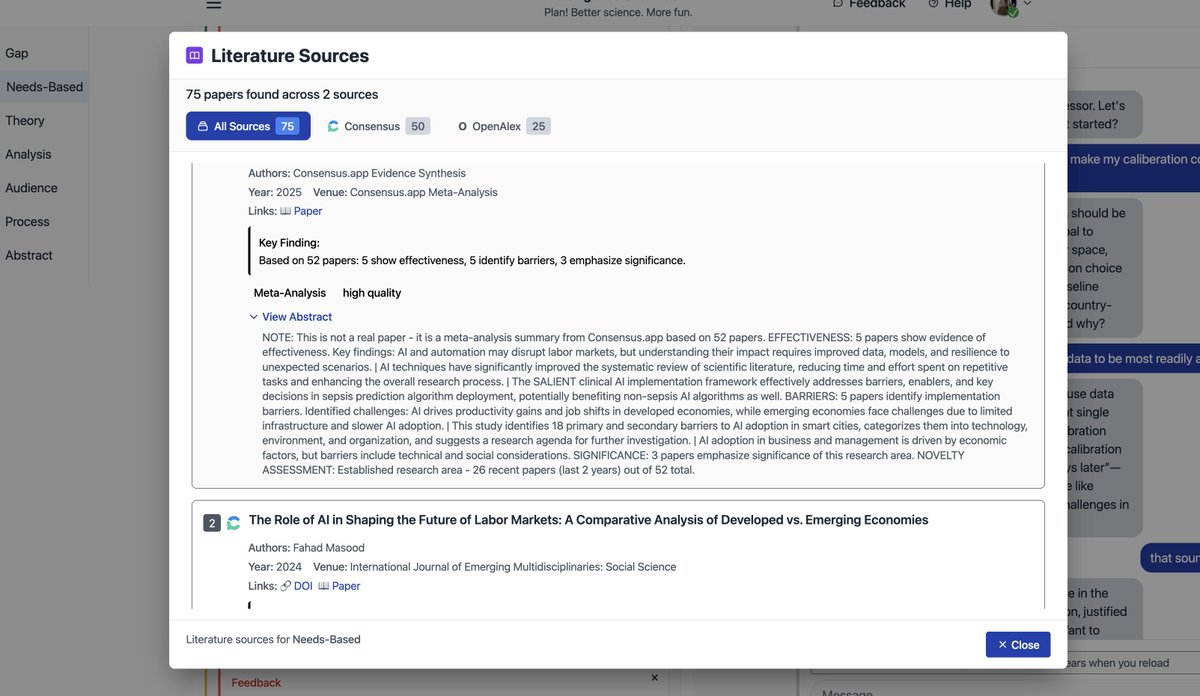Select the All Sources filter tab
Image resolution: width=1200 pixels, height=696 pixels.
point(248,126)
